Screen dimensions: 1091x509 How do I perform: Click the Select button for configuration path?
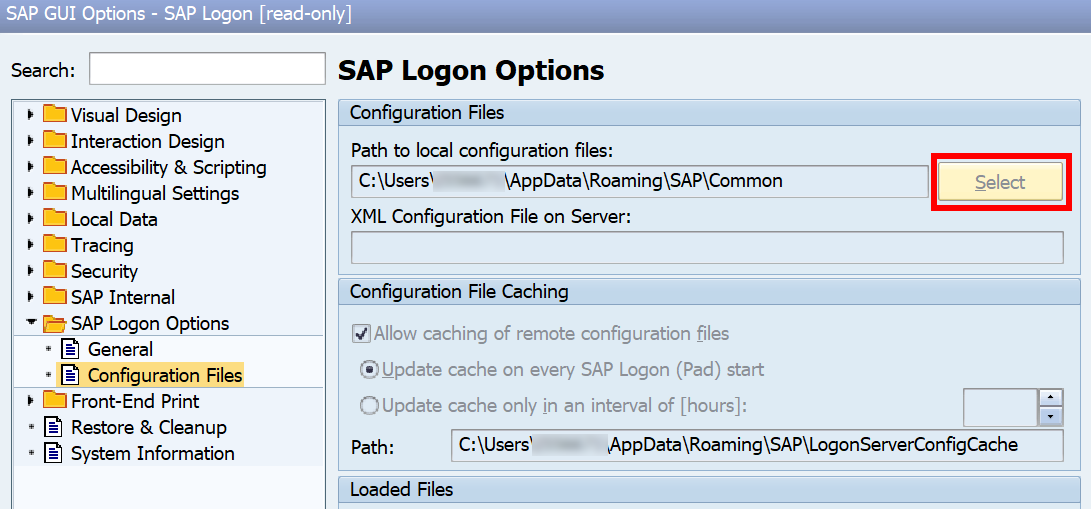1000,182
